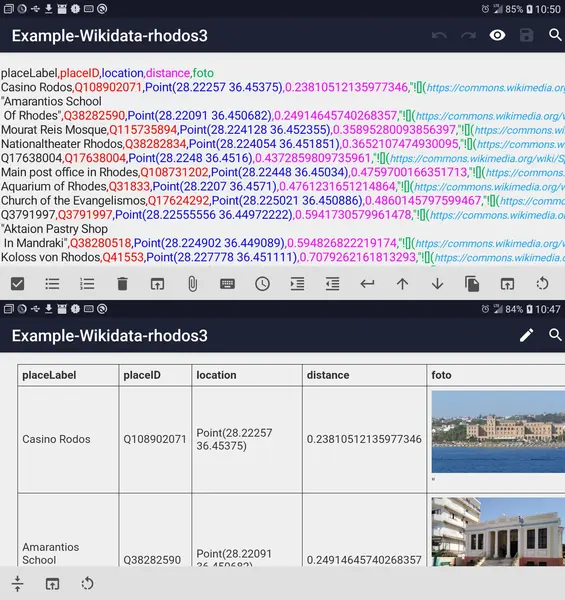Insert checkbox using toolbar check icon
This screenshot has width=565, height=600.
coord(17,284)
